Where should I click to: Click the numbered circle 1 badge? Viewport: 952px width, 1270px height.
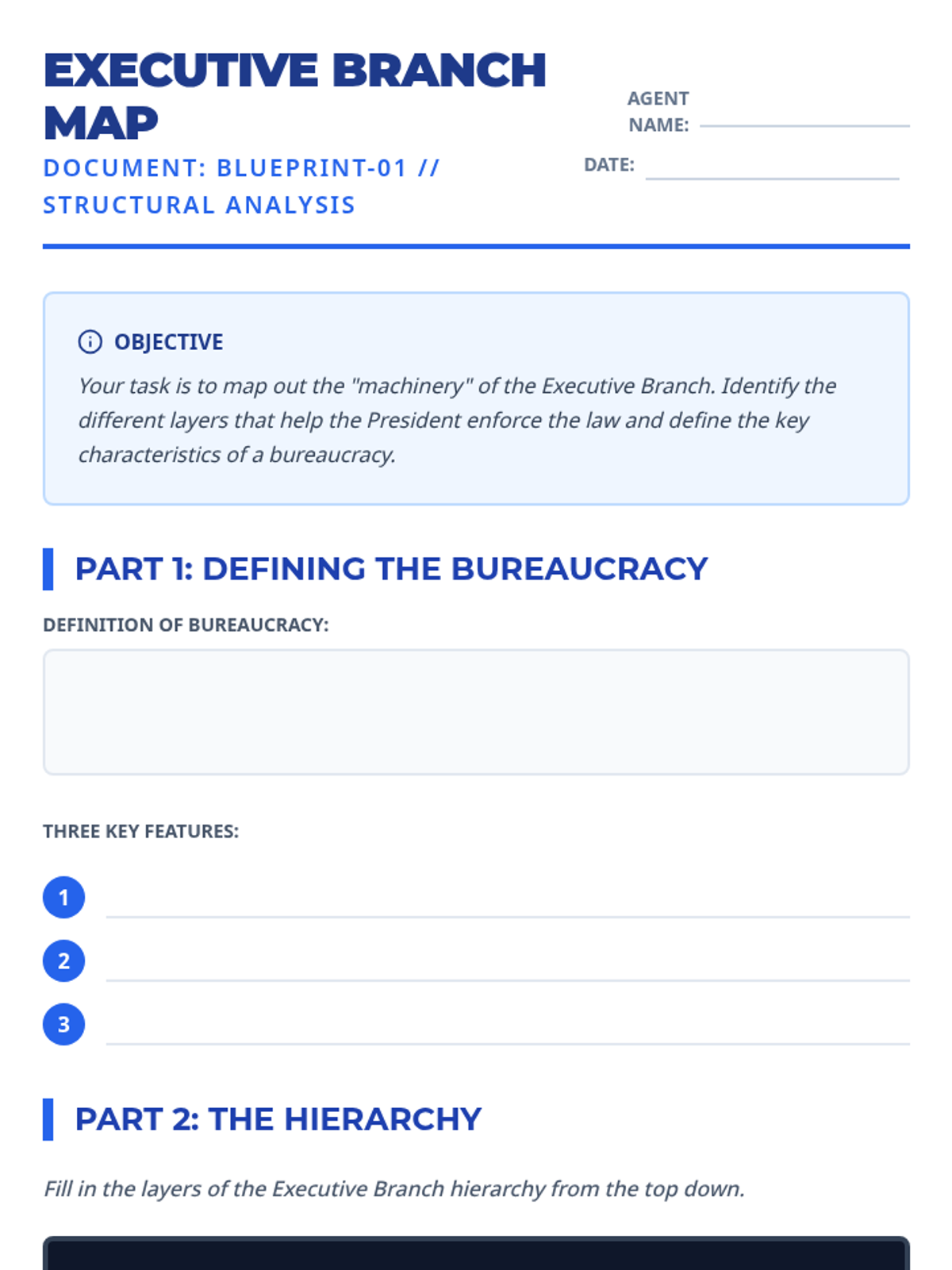[x=63, y=898]
